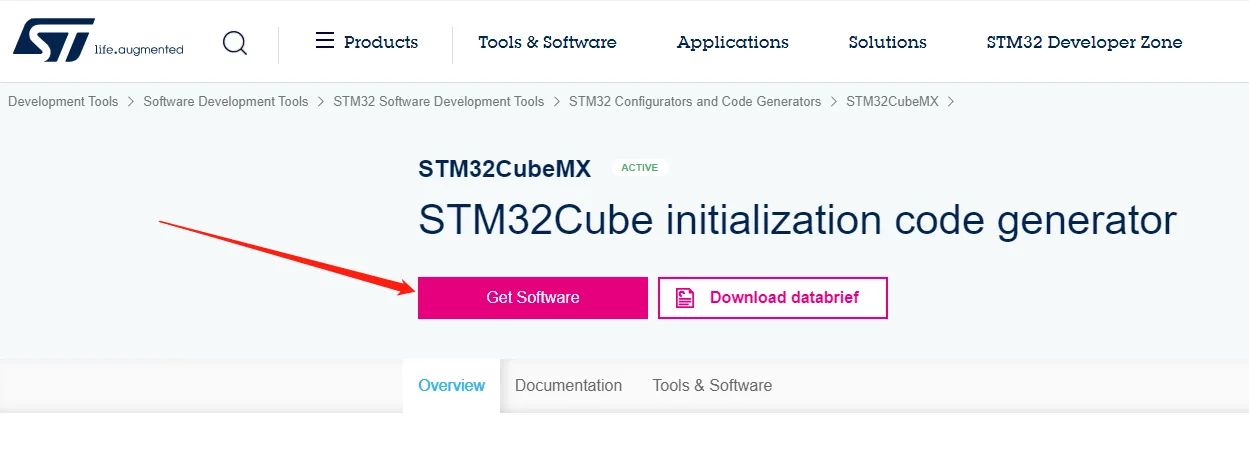Viewport: 1249px width, 458px height.
Task: Open the Applications menu
Action: (733, 42)
